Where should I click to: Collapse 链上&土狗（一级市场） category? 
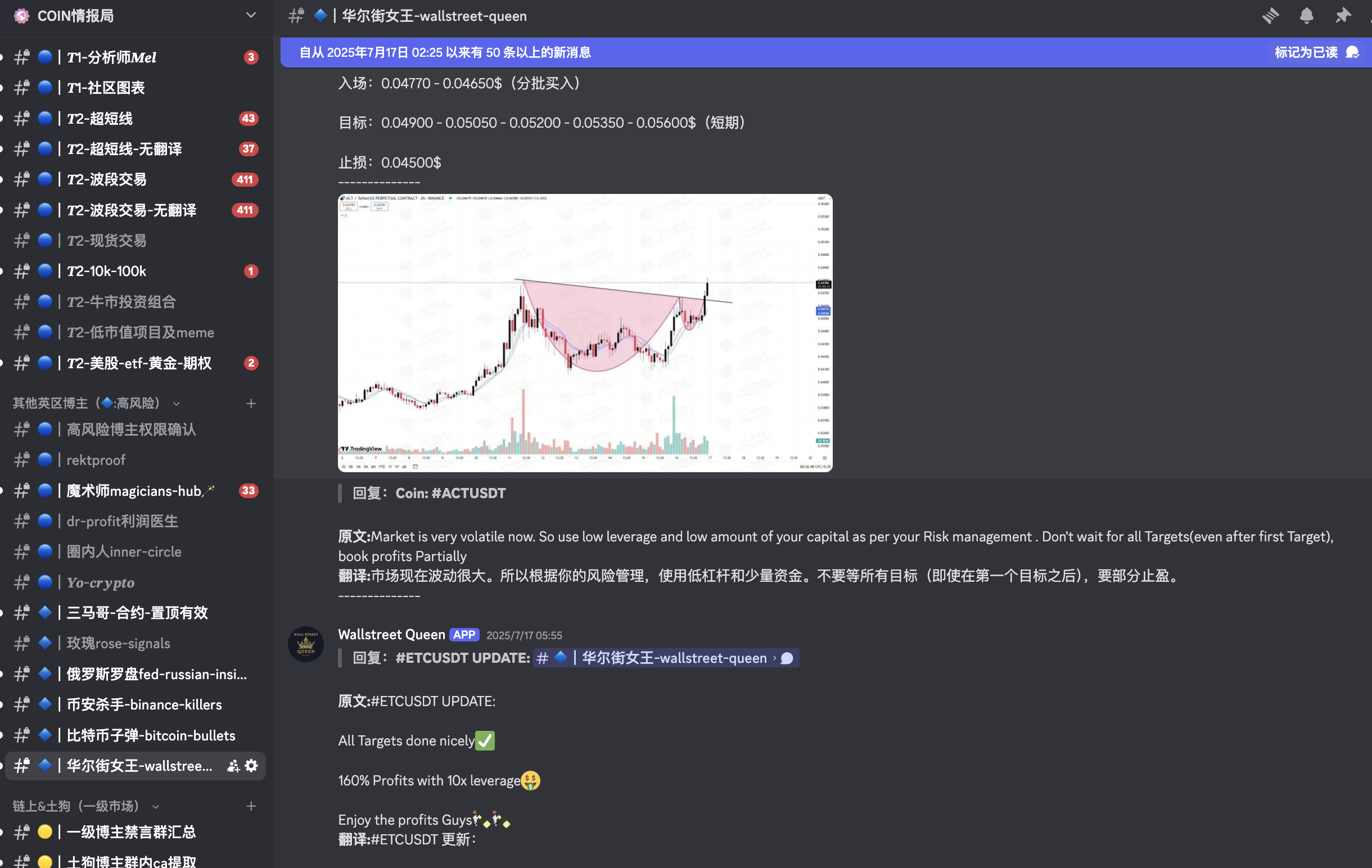click(x=85, y=806)
